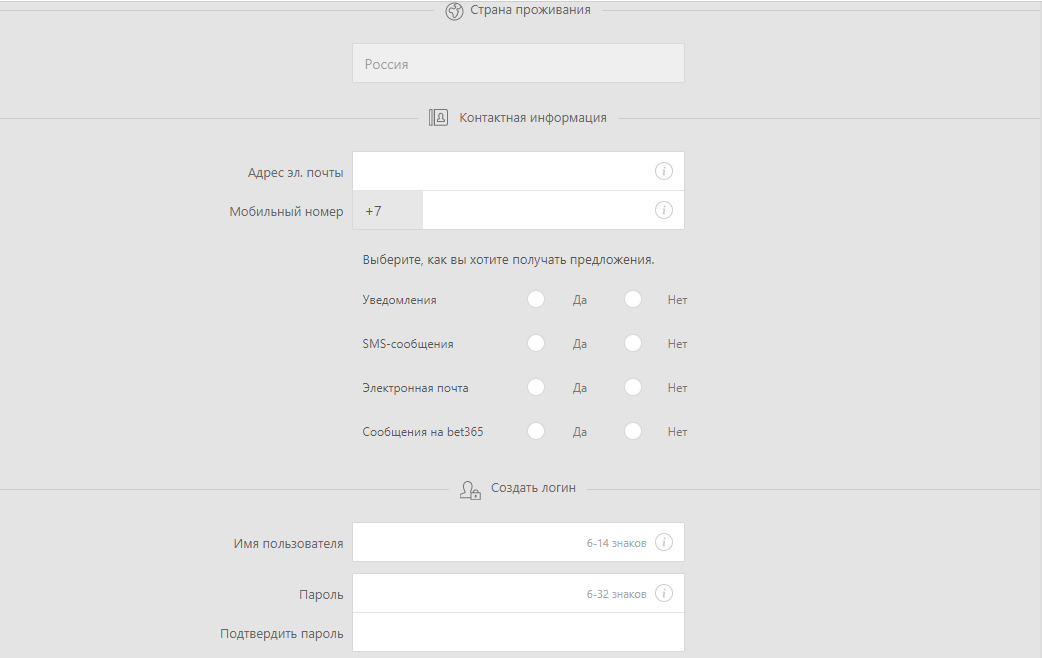
Task: Click the user lock icon beside Создать логин
Action: click(x=470, y=490)
